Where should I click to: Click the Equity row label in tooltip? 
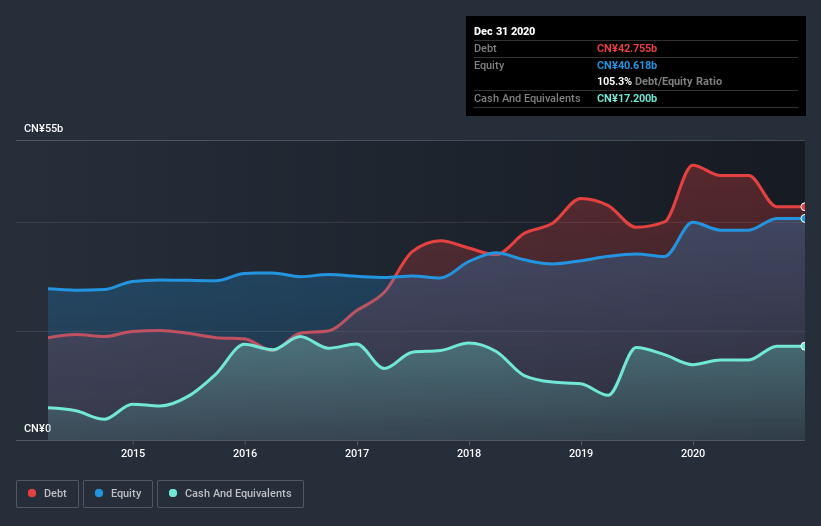[489, 65]
